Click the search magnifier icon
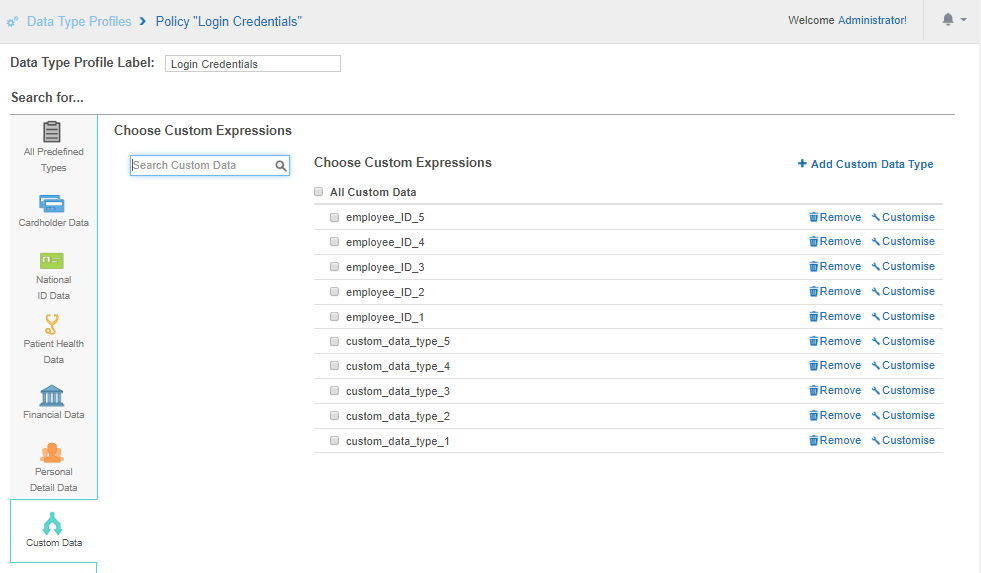This screenshot has width=981, height=573. [282, 166]
